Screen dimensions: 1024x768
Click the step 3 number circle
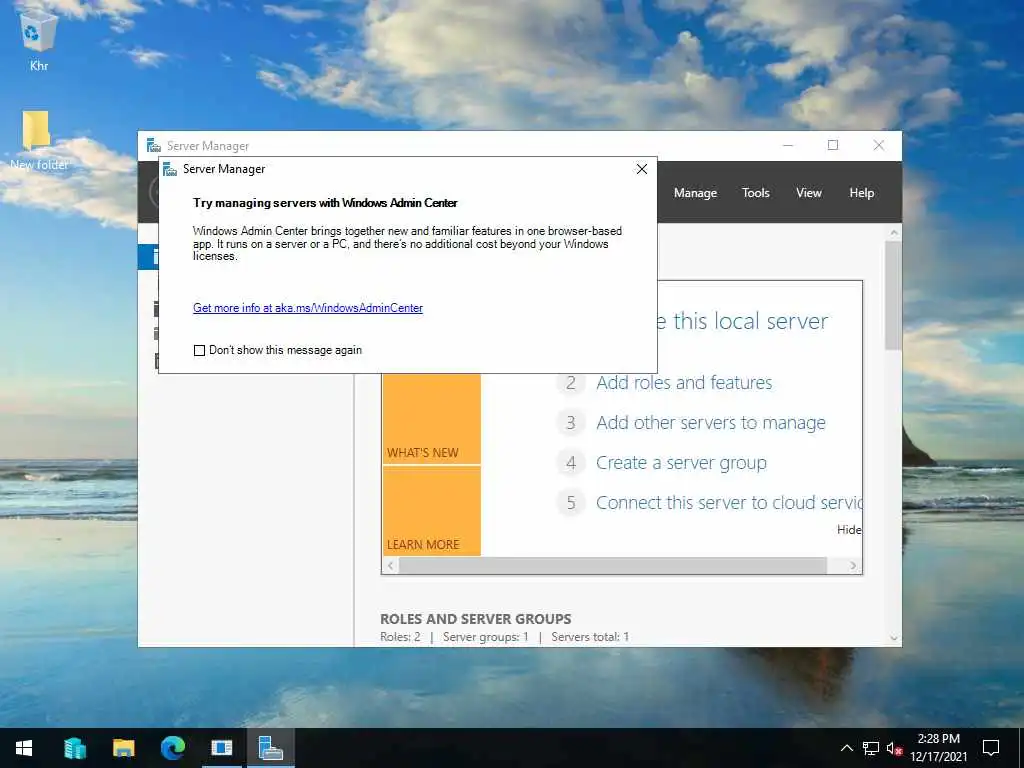point(571,423)
